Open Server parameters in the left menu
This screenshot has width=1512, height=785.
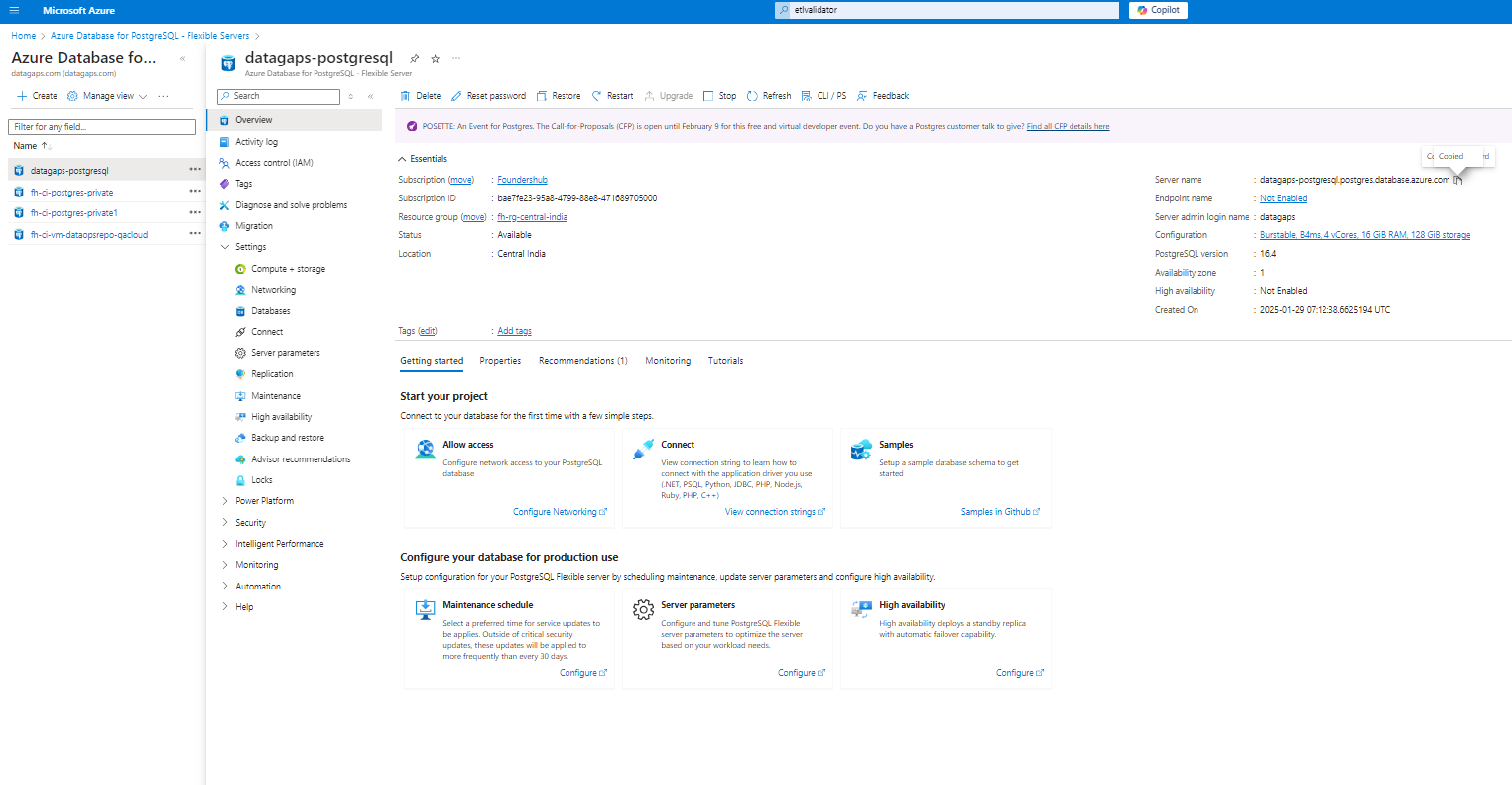285,353
